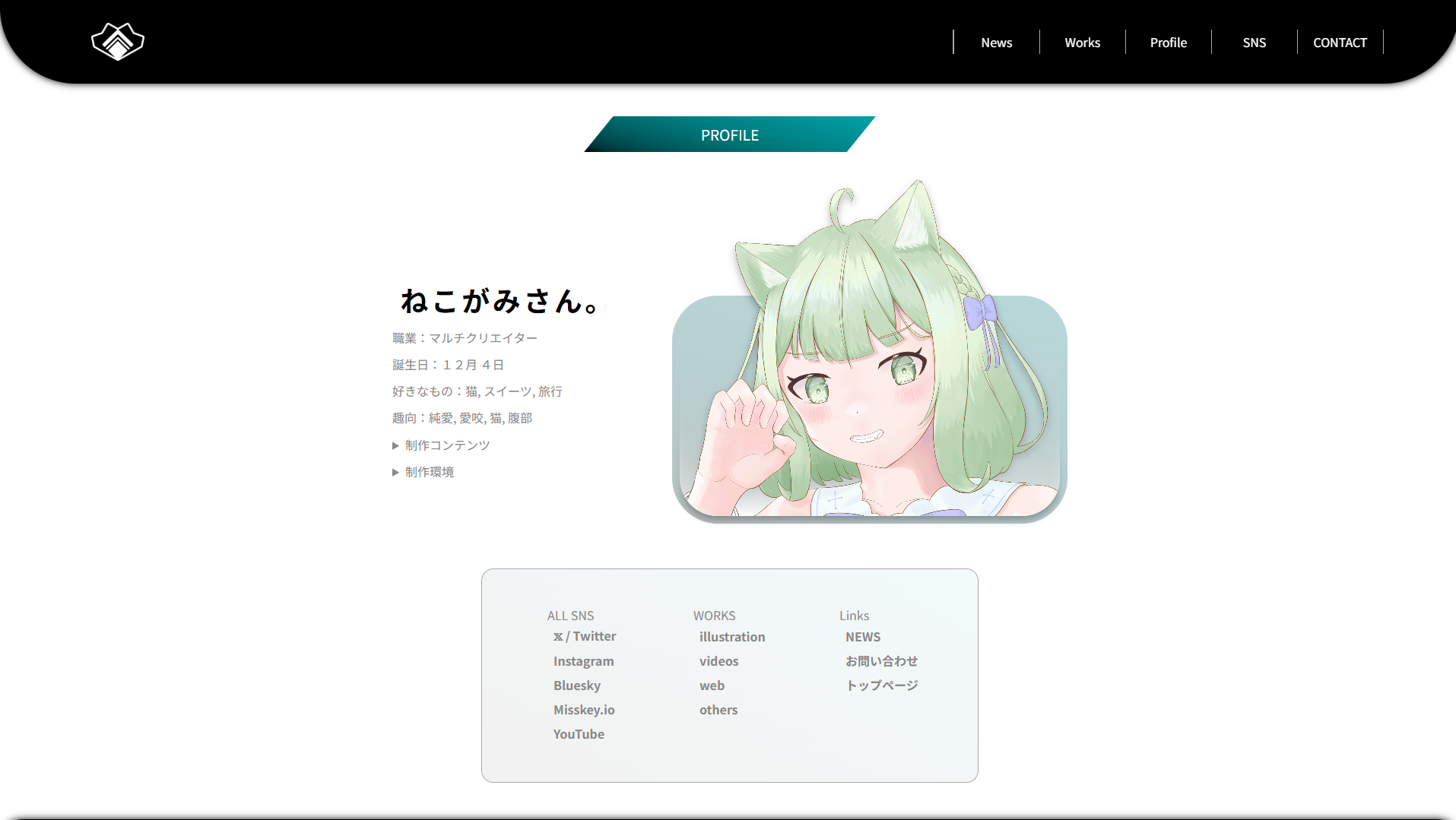
Task: Click the diamond site logo in header
Action: point(118,41)
